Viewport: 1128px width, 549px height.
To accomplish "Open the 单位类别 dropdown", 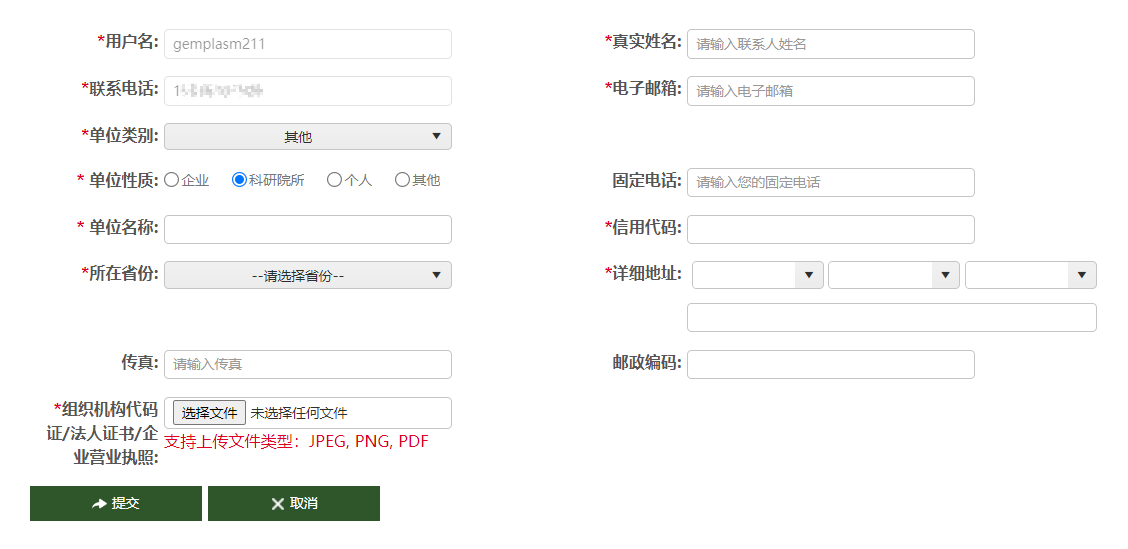I will pyautogui.click(x=307, y=137).
